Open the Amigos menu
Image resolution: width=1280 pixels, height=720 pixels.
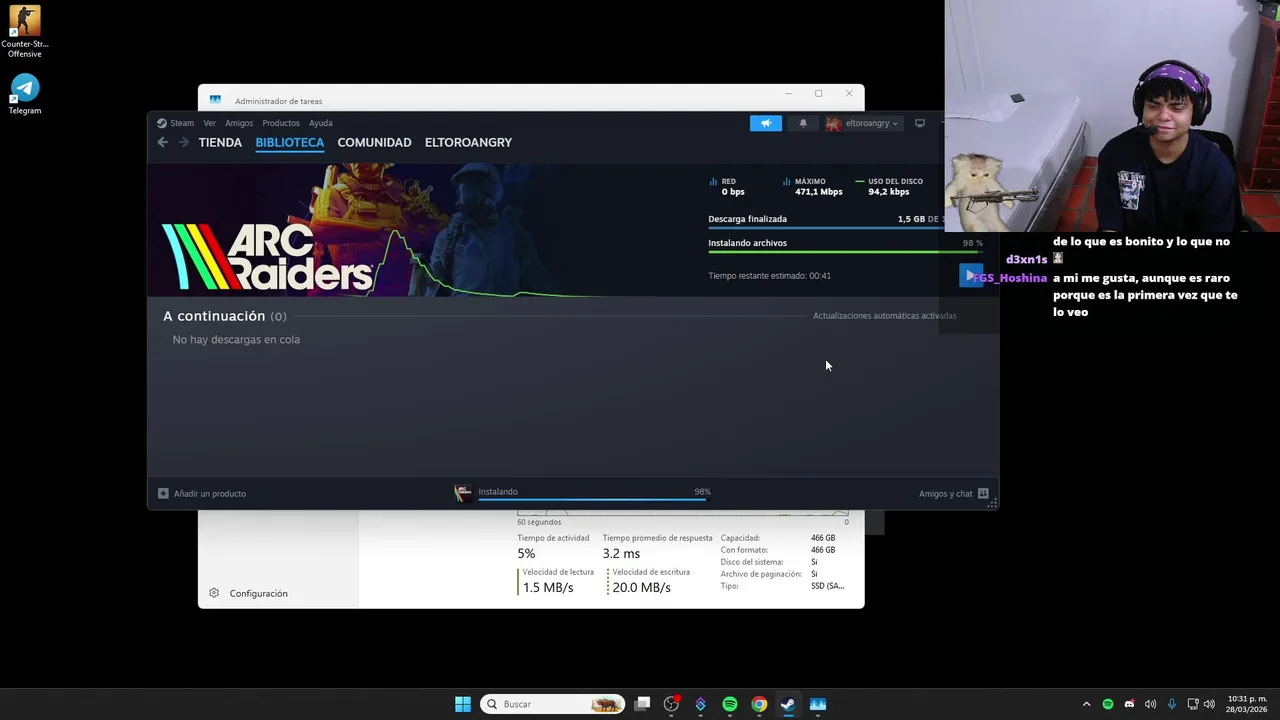click(x=239, y=123)
